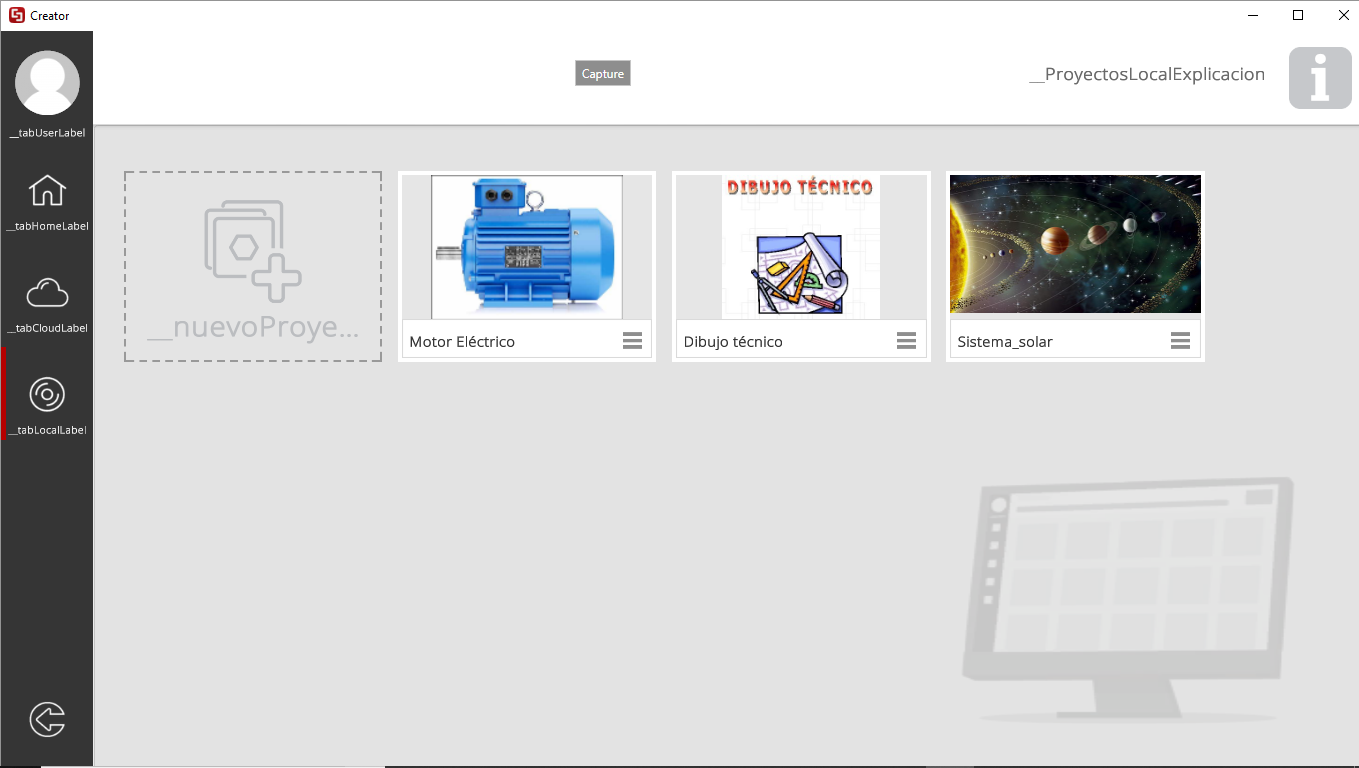The image size is (1359, 768).
Task: Click the __tabUserLabel sidebar label
Action: (47, 133)
